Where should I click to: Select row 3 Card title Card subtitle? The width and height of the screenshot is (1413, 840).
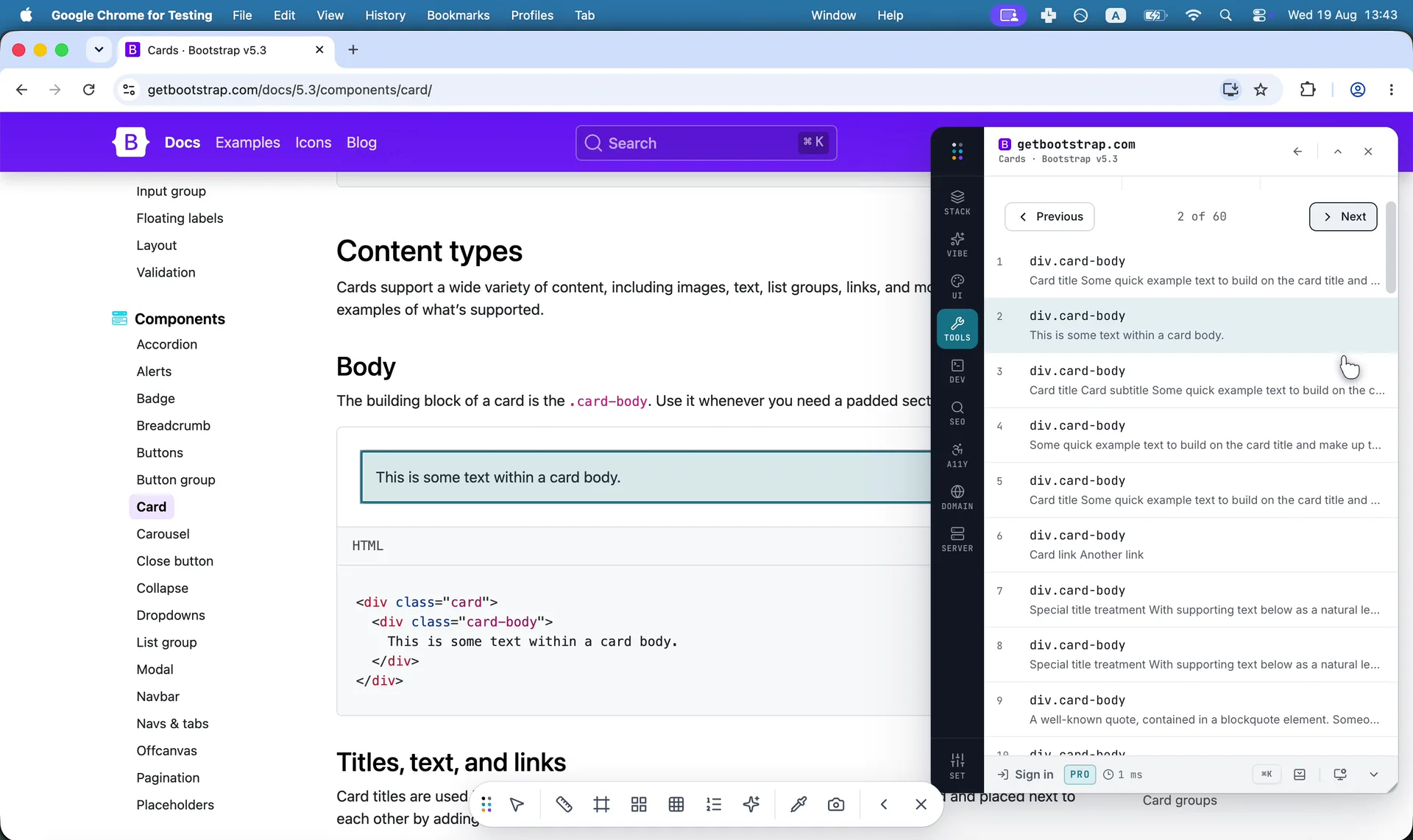click(x=1191, y=380)
